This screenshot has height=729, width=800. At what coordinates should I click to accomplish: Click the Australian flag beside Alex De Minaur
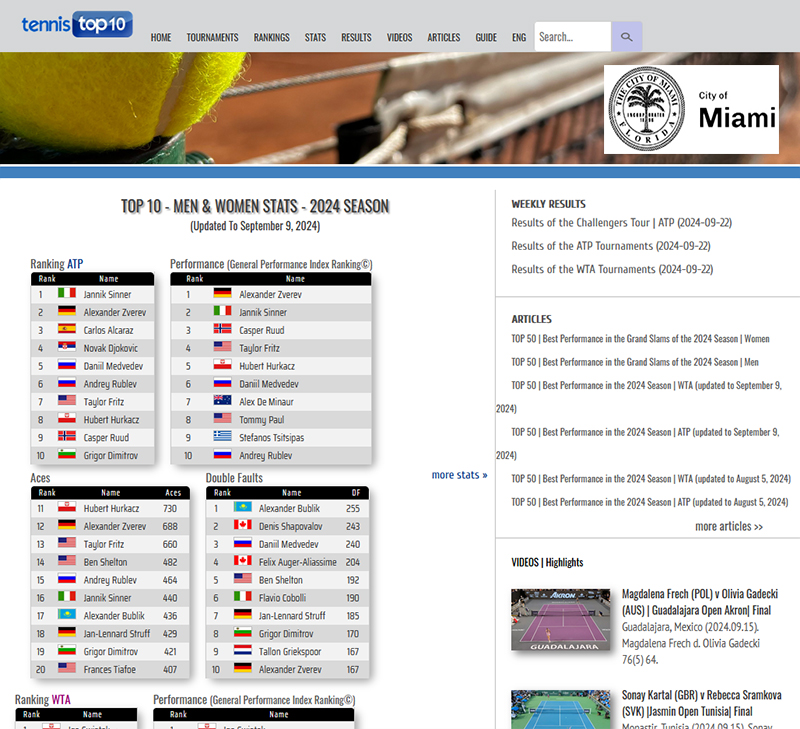pyautogui.click(x=222, y=400)
